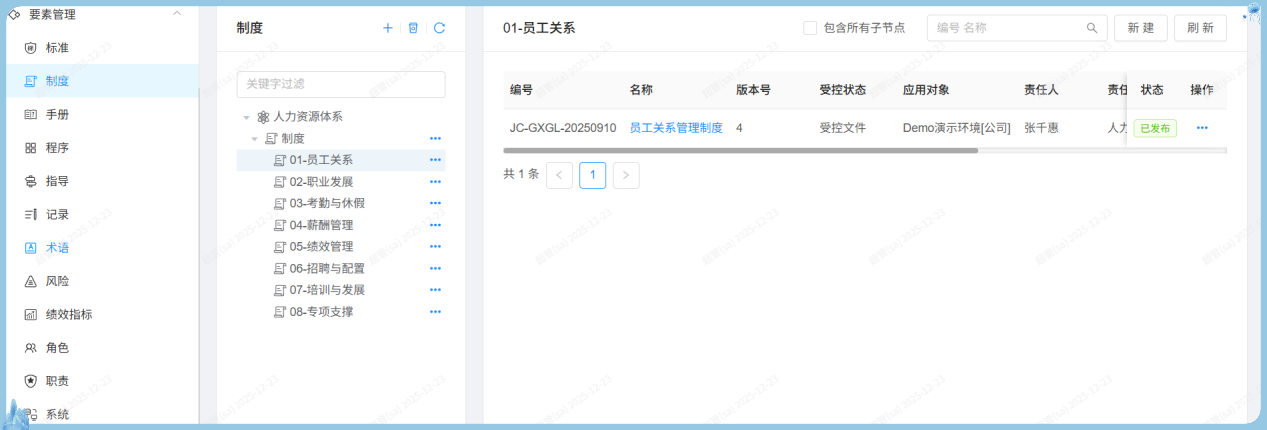Click the 张千惠 responsible person cell
This screenshot has width=1267, height=430.
1041,128
